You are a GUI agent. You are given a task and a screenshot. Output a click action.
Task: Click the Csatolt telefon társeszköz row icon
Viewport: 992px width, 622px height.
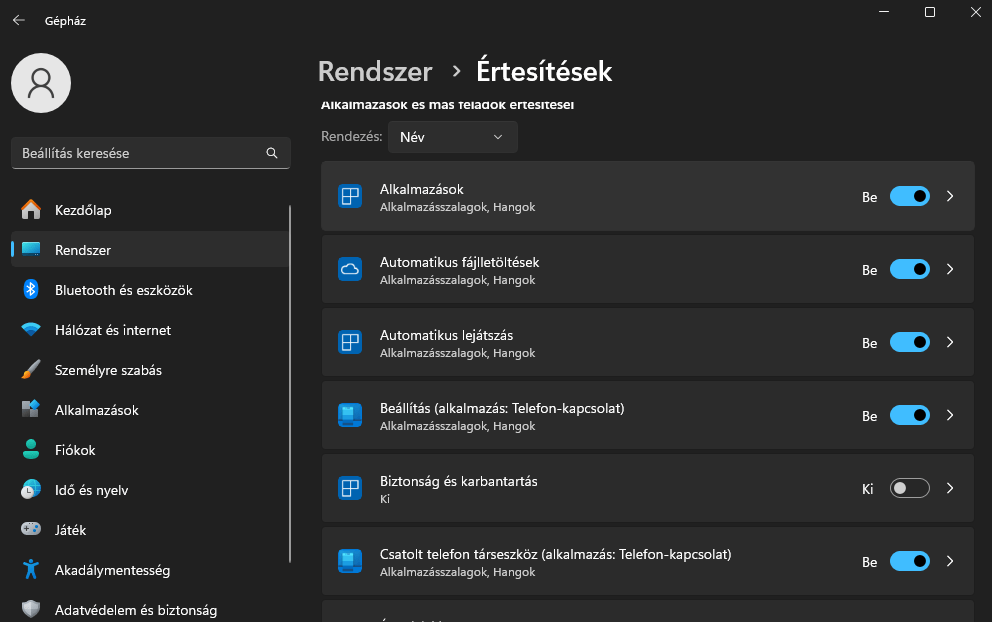[350, 561]
